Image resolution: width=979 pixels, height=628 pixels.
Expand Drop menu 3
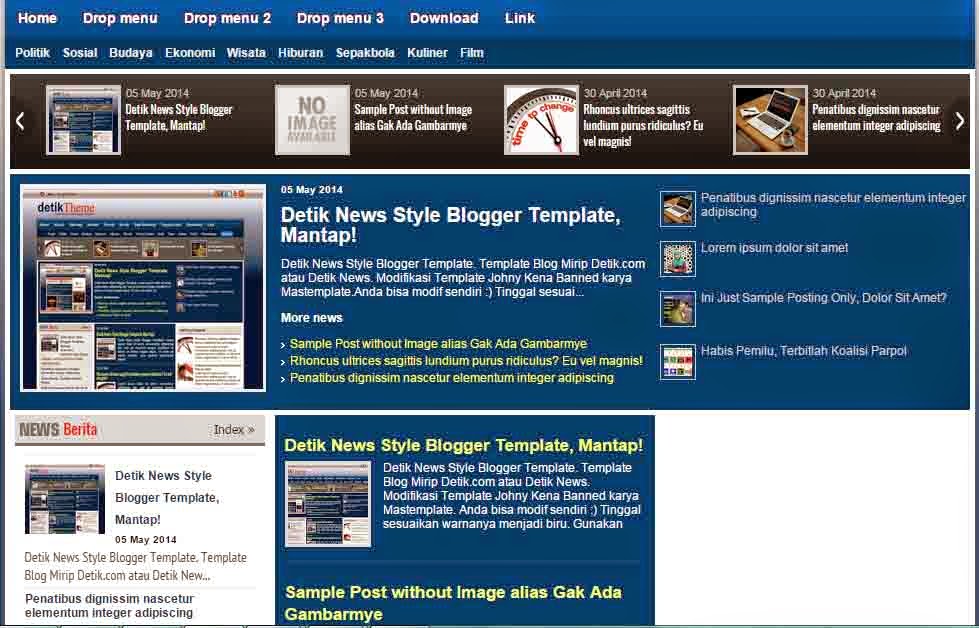(x=340, y=18)
